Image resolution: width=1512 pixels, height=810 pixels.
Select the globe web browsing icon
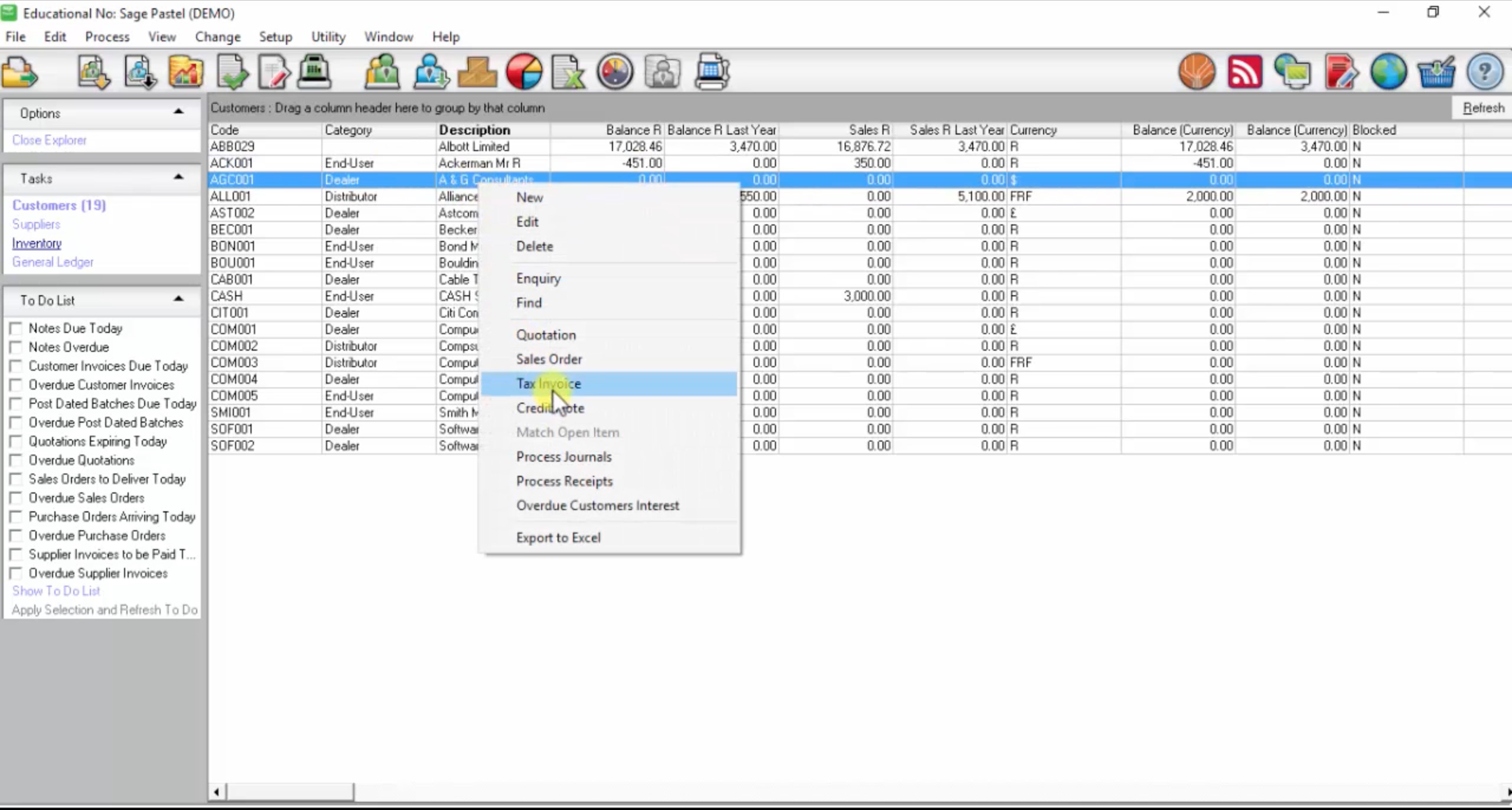click(x=1388, y=71)
